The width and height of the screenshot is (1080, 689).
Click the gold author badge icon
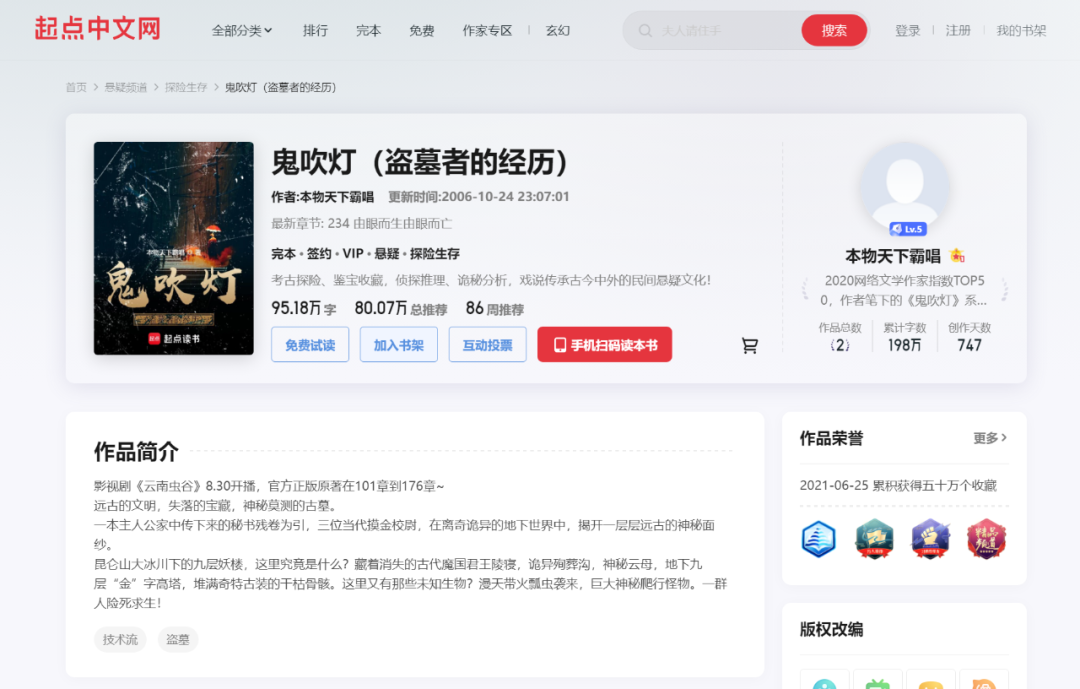(x=957, y=256)
